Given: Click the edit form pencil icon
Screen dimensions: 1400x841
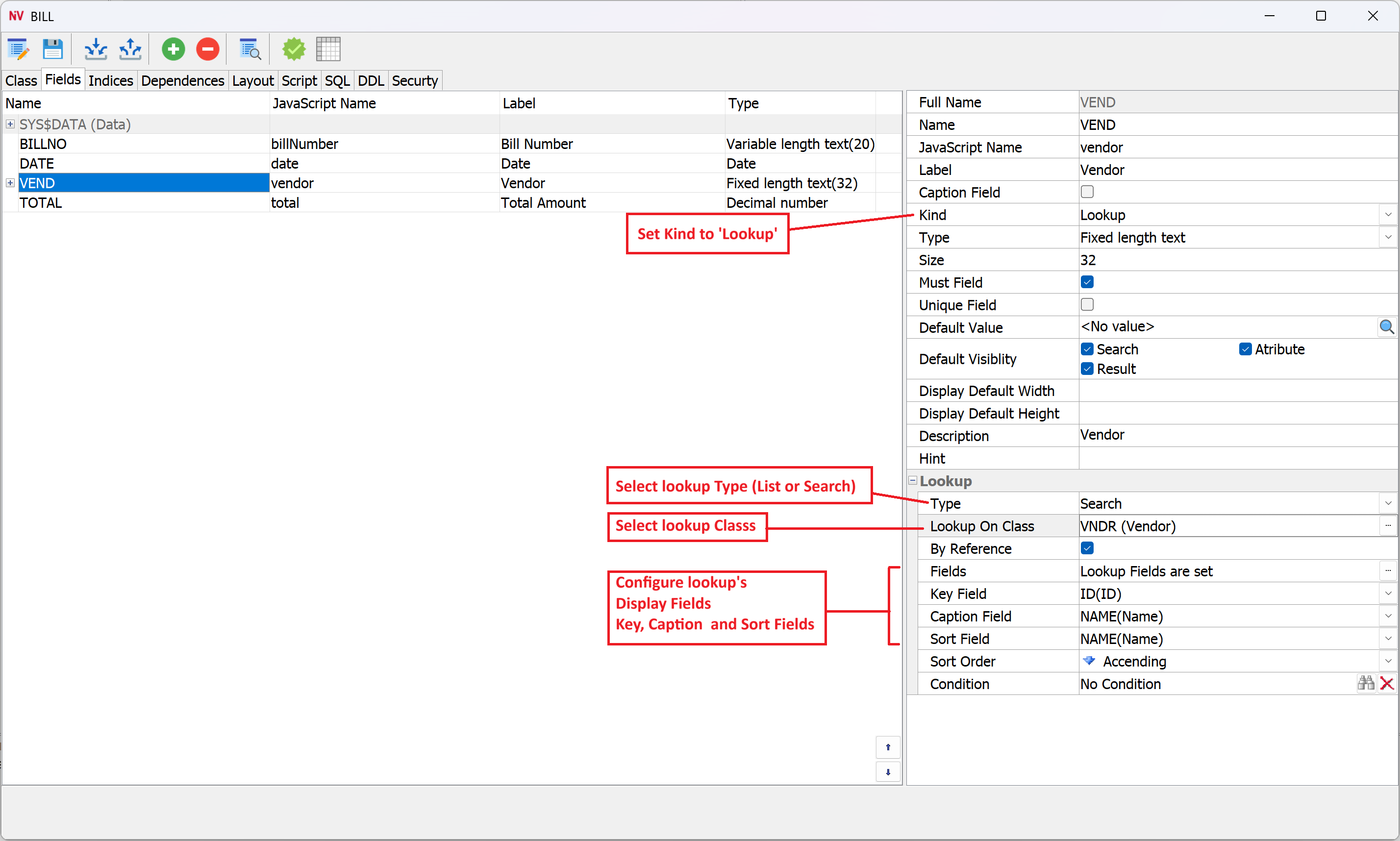Looking at the screenshot, I should coord(18,49).
